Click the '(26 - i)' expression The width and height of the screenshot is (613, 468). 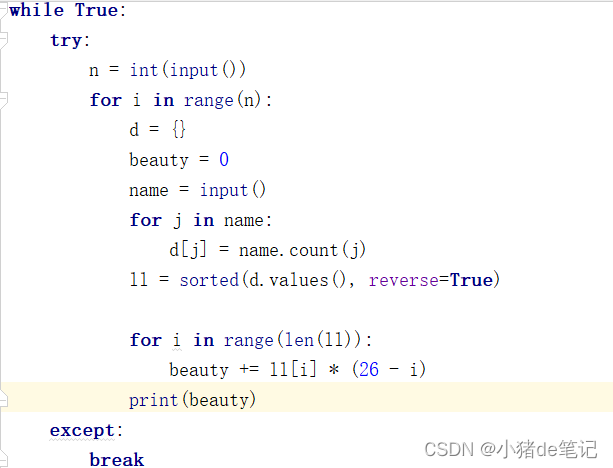pos(389,369)
